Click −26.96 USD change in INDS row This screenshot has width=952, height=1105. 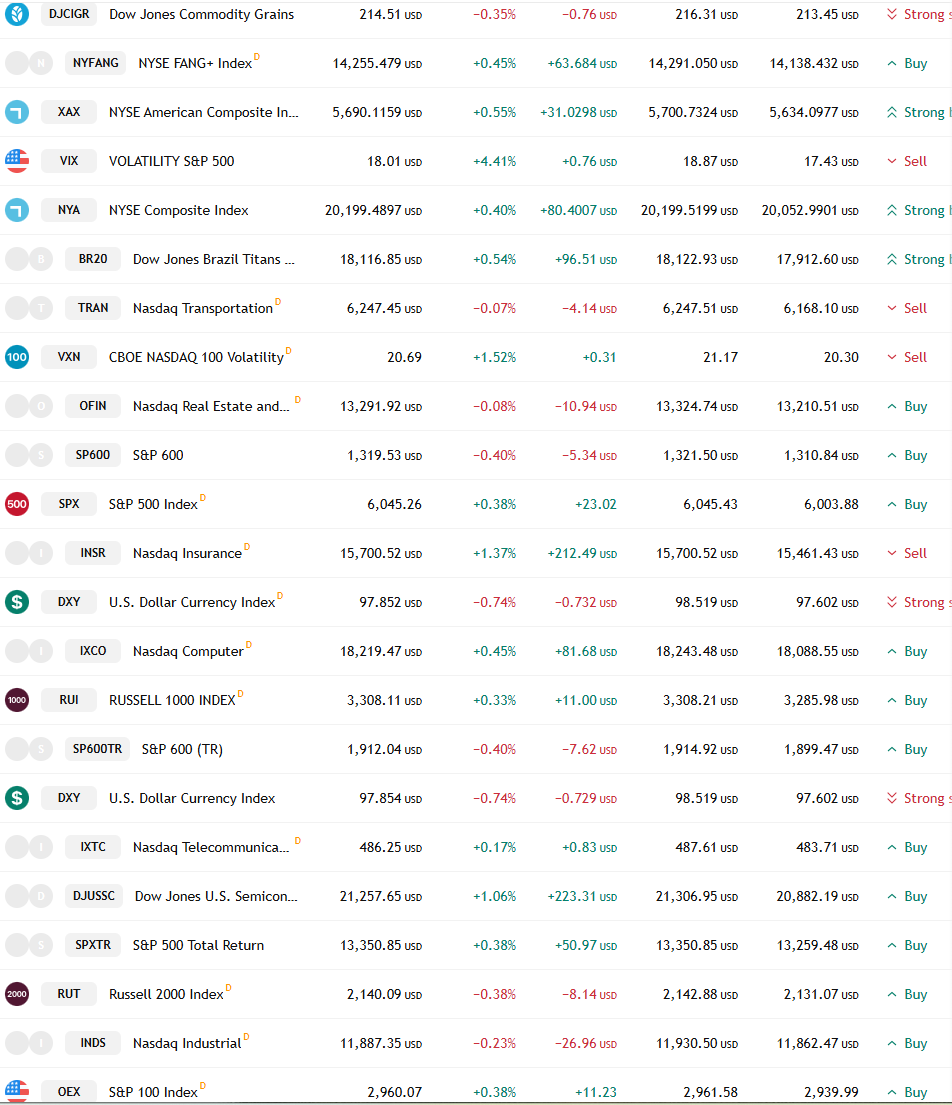point(586,1043)
